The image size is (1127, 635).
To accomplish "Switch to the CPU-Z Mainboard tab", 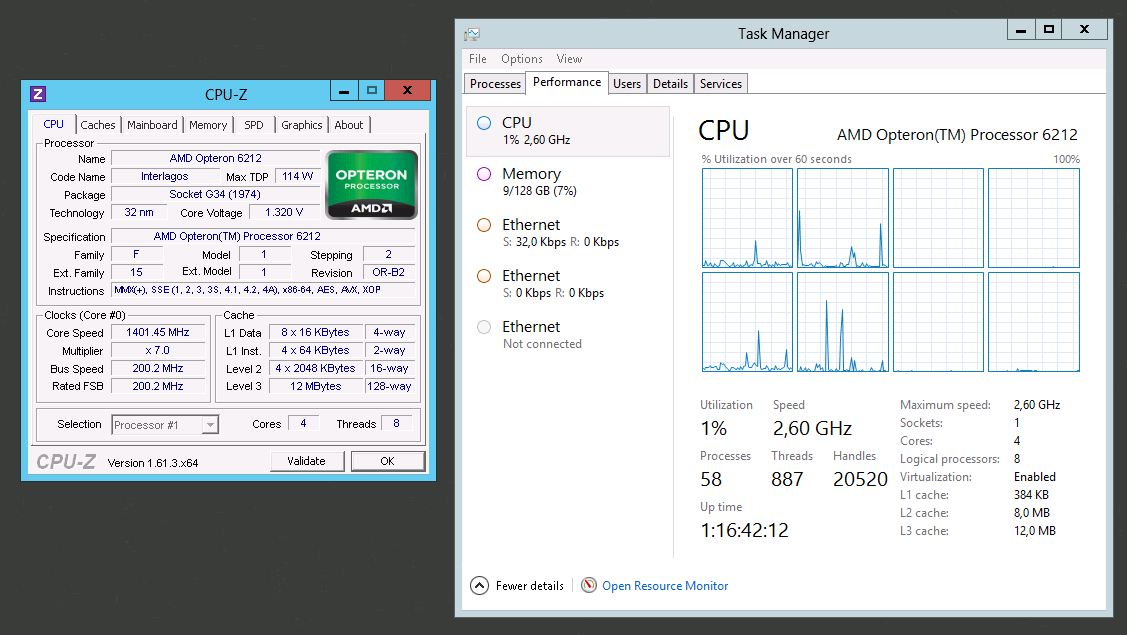I will point(152,125).
